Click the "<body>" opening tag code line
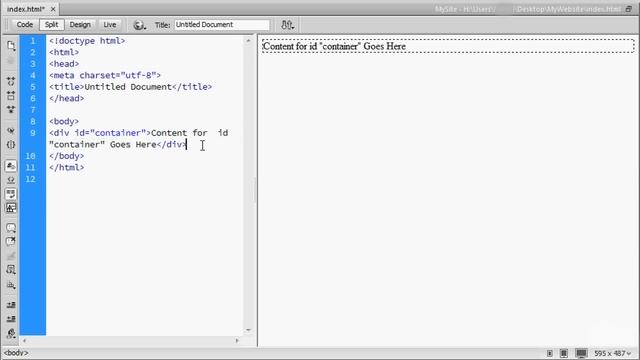Screen dimensions: 640x360 64,122
